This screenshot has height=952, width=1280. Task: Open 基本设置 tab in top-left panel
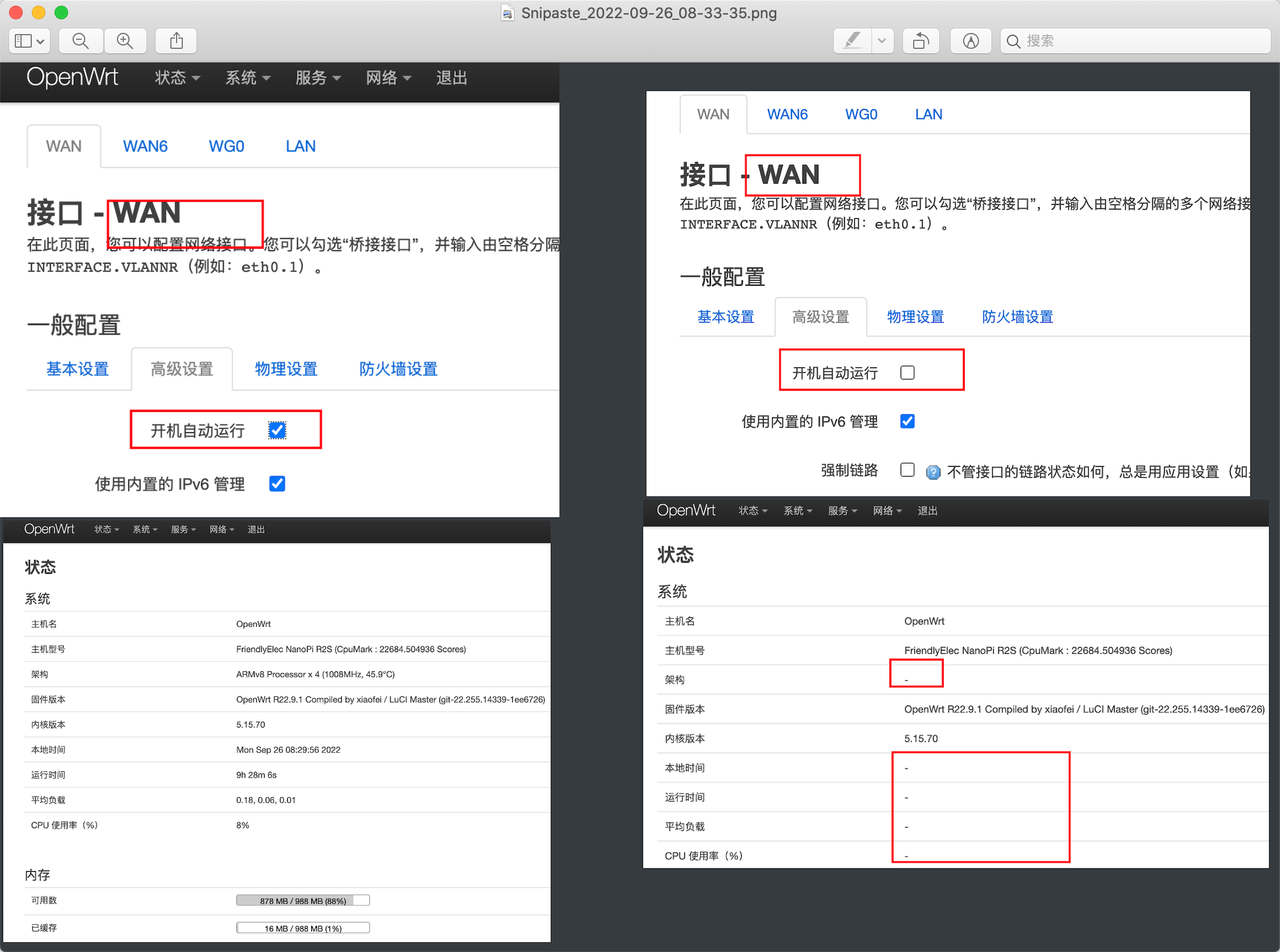(x=78, y=369)
